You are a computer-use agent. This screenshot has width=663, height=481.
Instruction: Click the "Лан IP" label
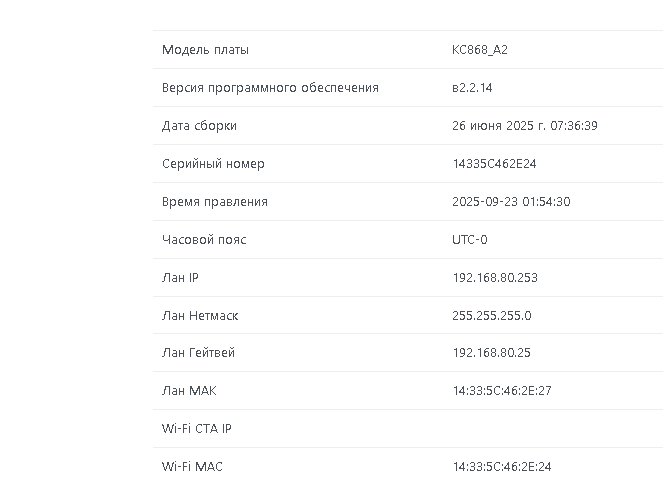coord(180,278)
